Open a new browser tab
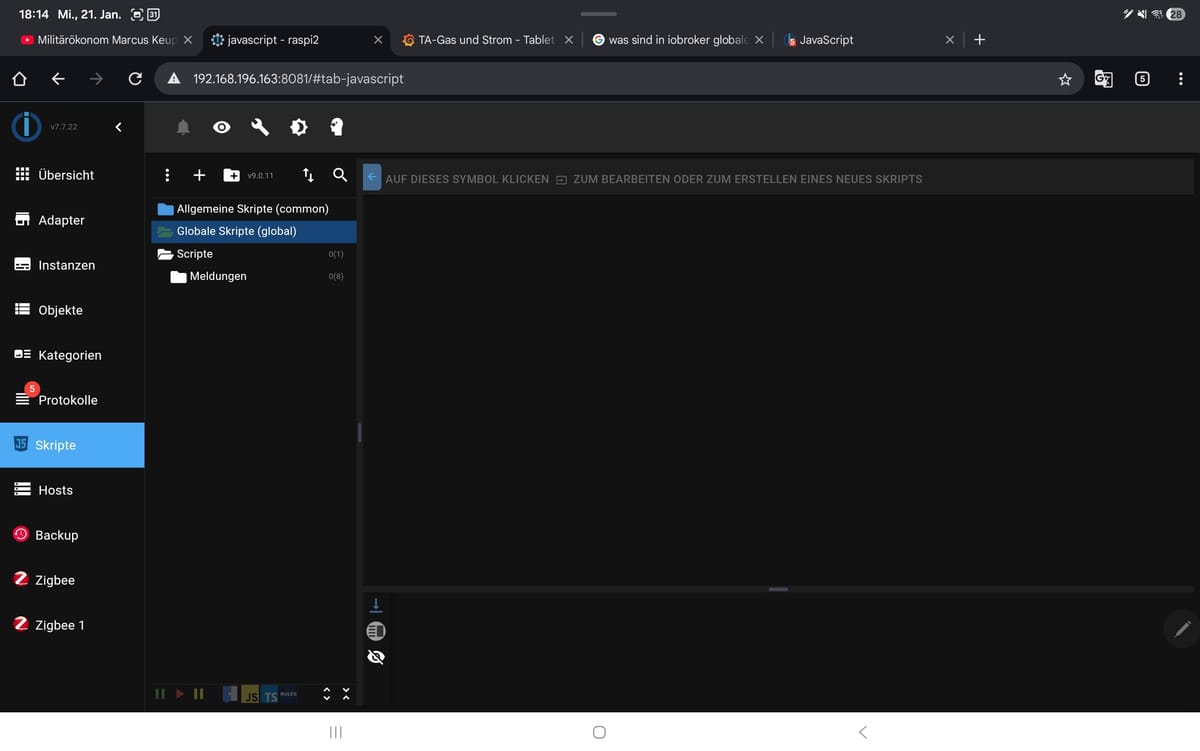This screenshot has width=1200, height=751. click(x=979, y=40)
